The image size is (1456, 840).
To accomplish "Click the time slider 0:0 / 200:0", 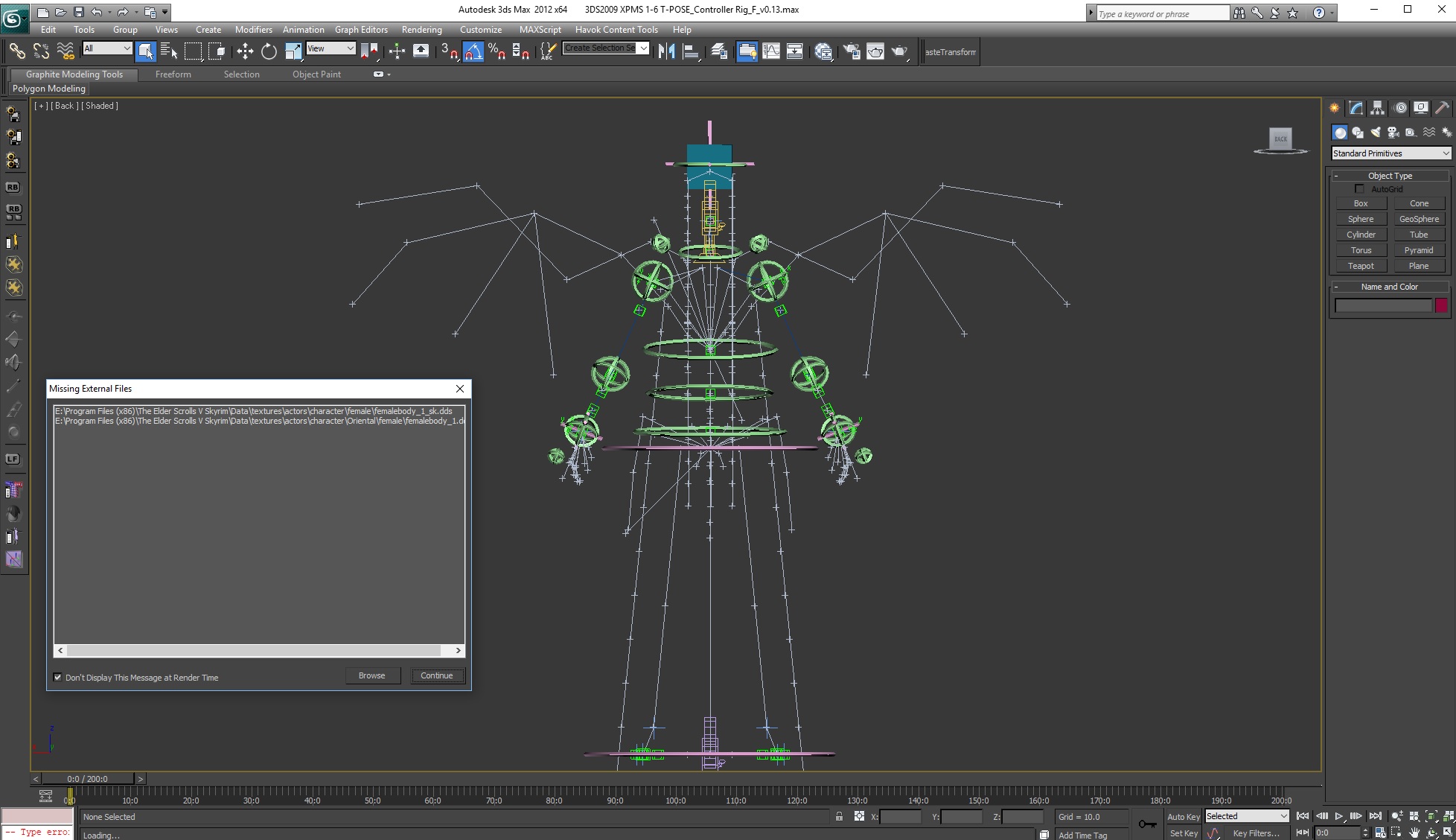I will [87, 779].
